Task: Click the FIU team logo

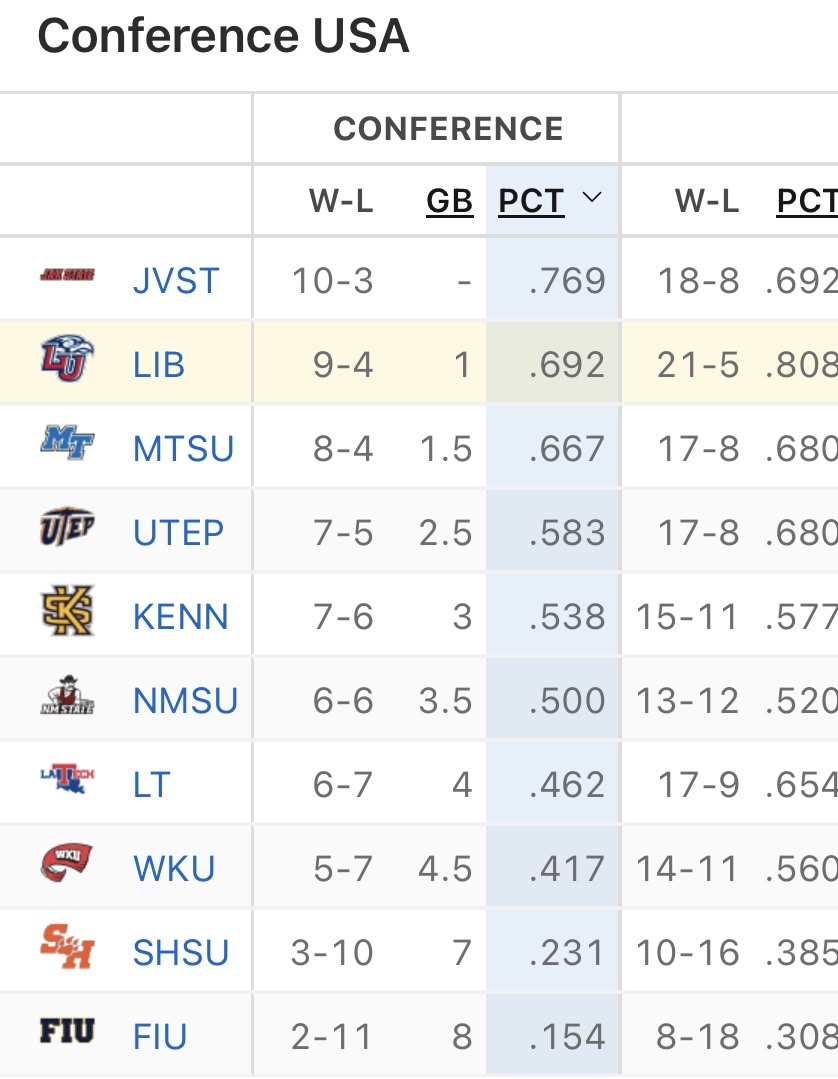Action: click(67, 1031)
